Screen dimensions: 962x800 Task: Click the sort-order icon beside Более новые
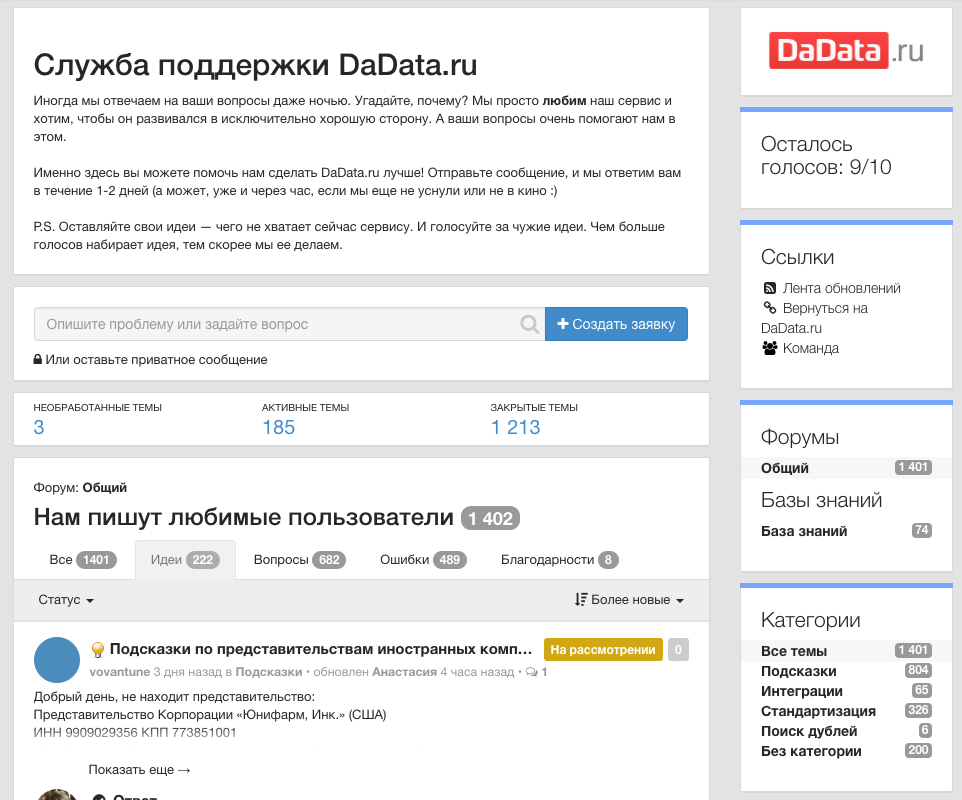(580, 600)
